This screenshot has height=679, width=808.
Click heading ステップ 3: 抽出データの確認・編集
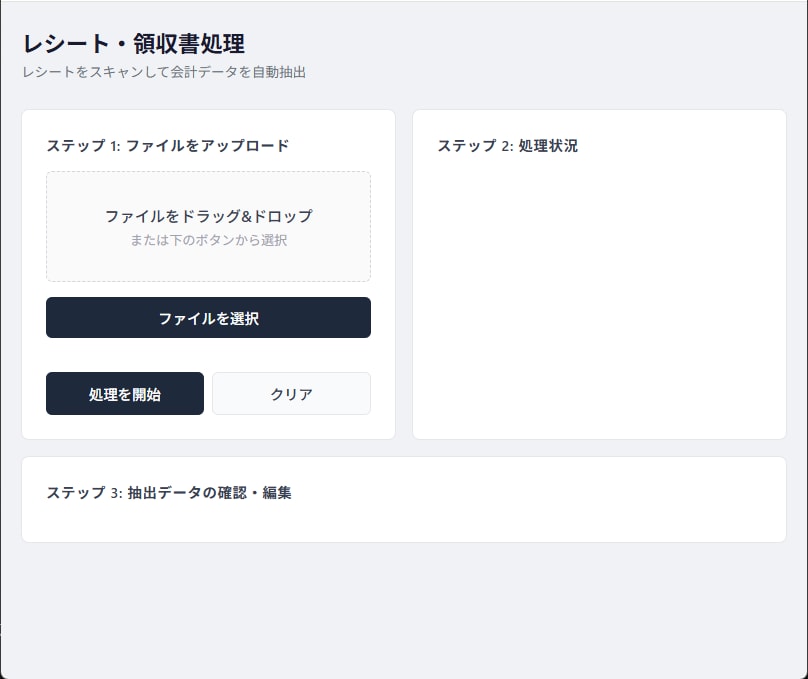pyautogui.click(x=169, y=493)
